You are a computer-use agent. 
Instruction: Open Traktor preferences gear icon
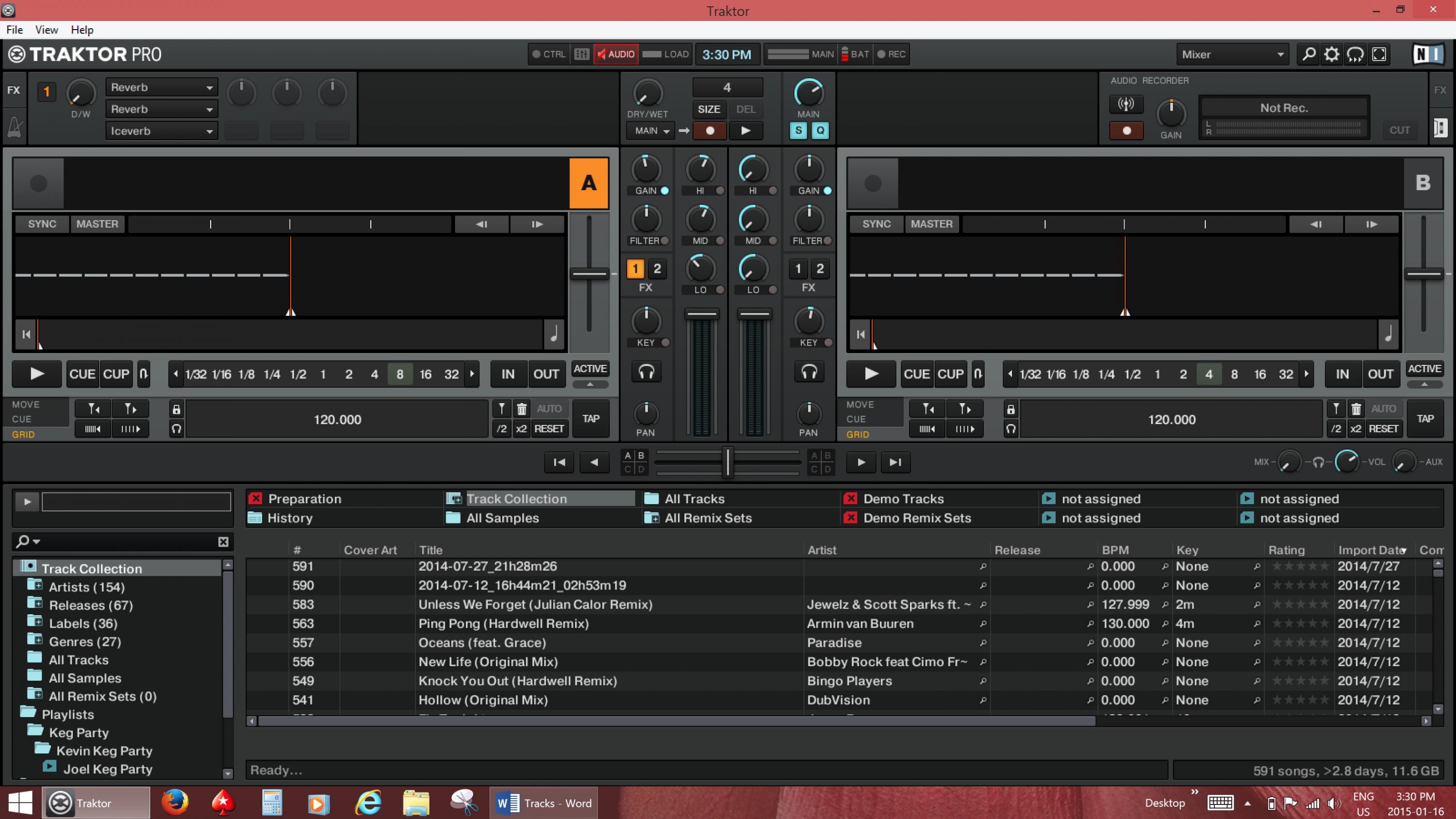[x=1331, y=54]
